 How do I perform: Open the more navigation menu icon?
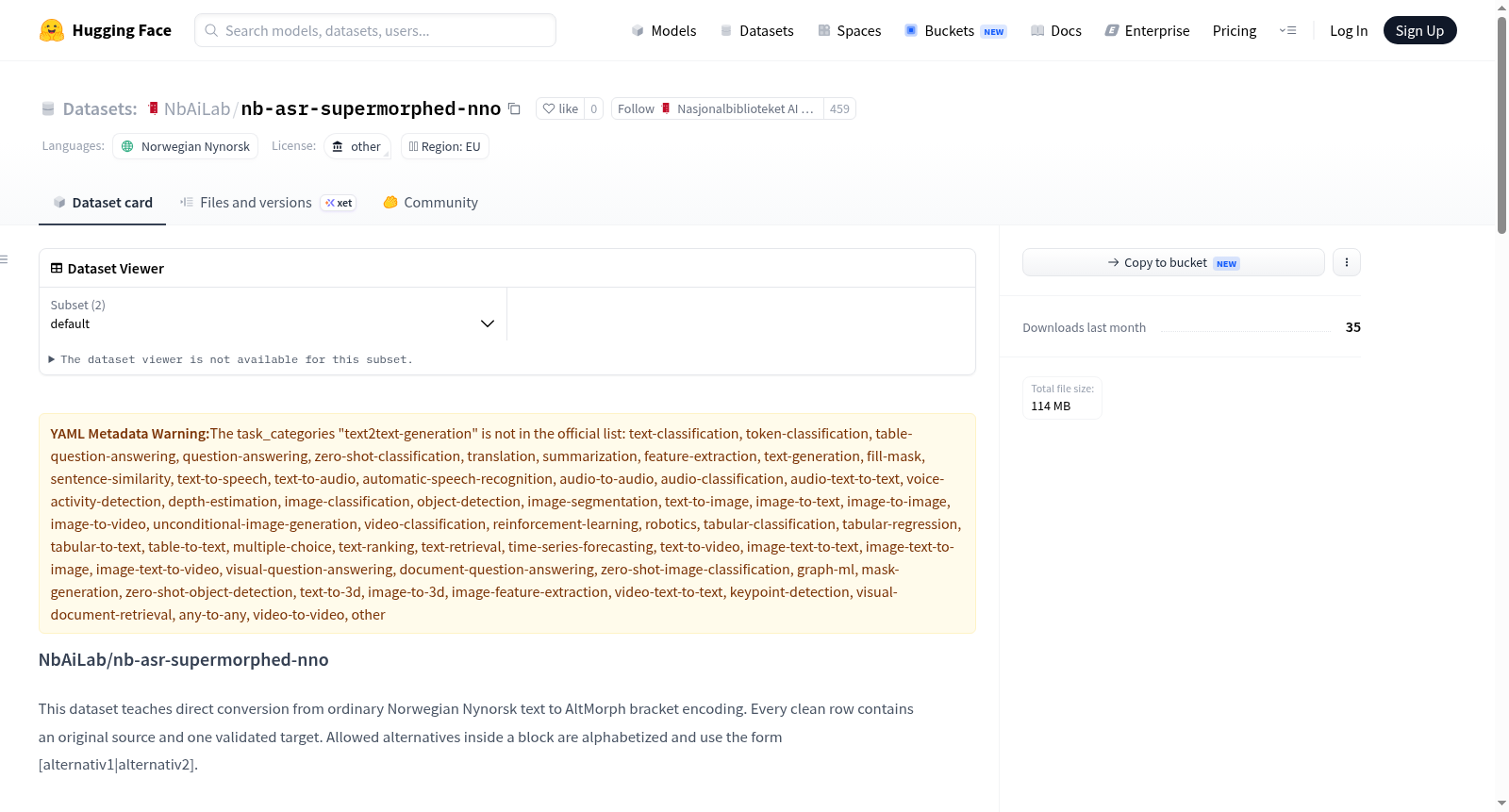point(1287,30)
